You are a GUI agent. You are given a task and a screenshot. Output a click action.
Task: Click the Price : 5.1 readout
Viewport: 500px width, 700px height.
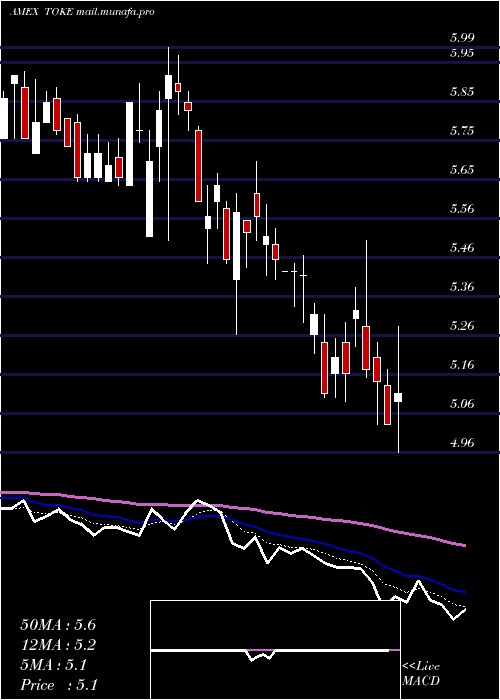[x=59, y=685]
